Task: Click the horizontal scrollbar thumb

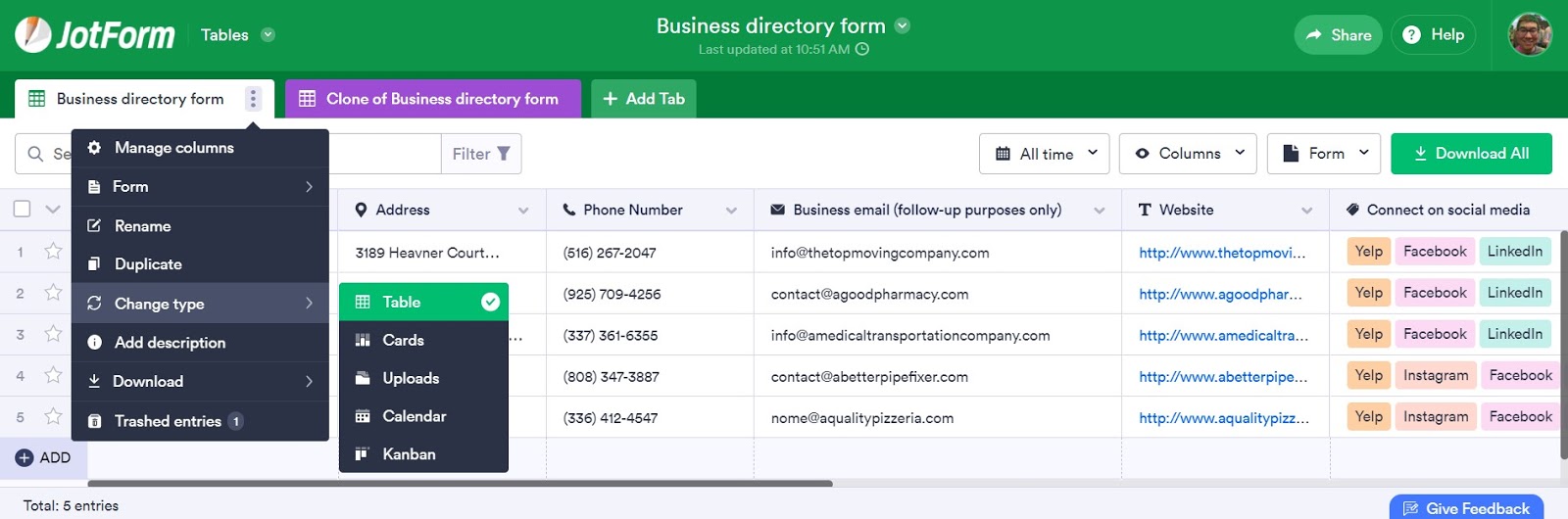Action: pyautogui.click(x=460, y=484)
